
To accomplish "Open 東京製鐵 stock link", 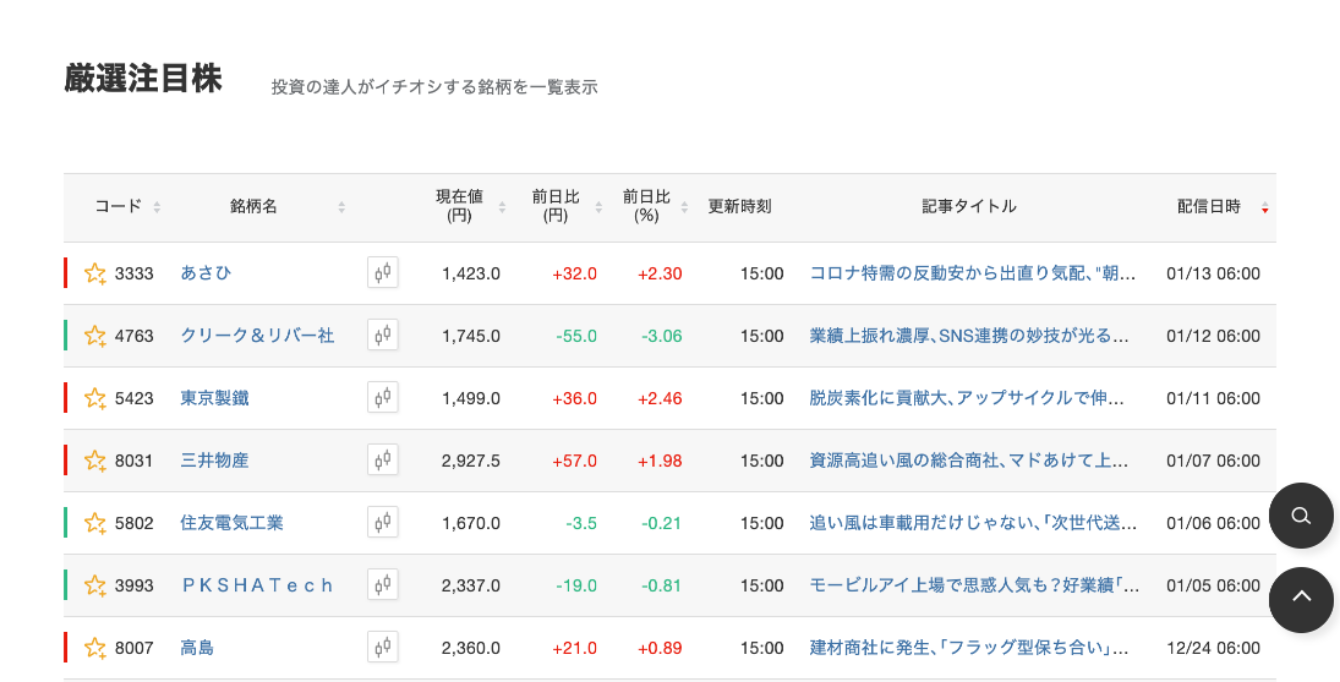I will 215,398.
